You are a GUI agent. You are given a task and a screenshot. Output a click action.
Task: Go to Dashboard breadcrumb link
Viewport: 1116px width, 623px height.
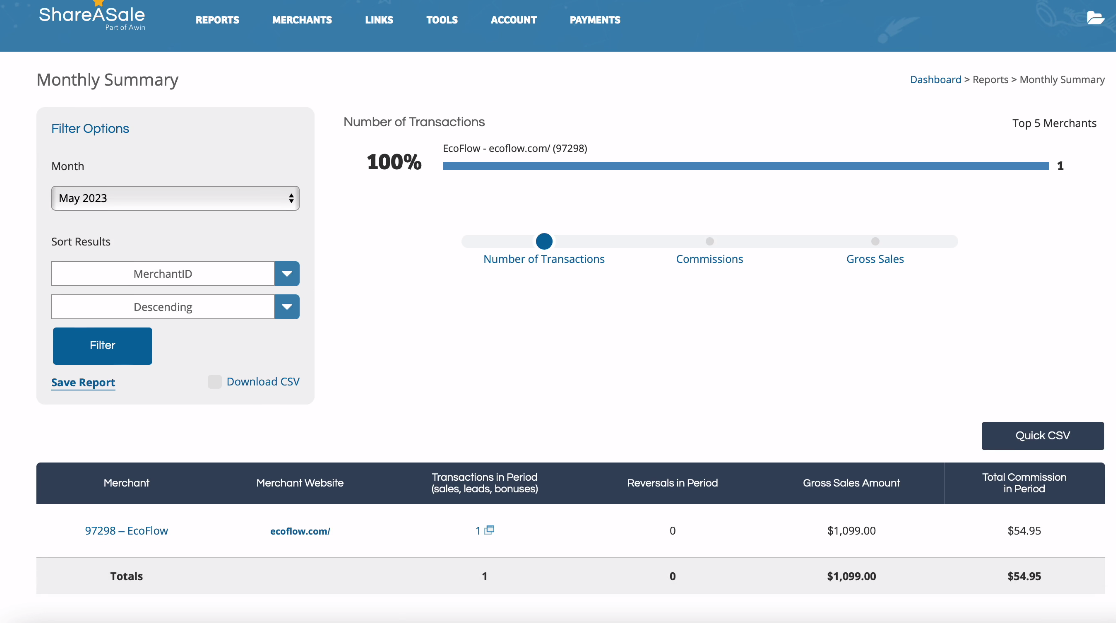[935, 80]
